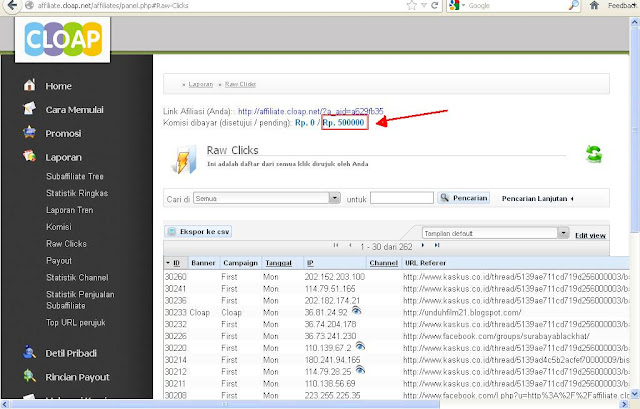Click the surabayablackhat Facebook referer URL
This screenshot has height=409, width=640.
pyautogui.click(x=496, y=336)
